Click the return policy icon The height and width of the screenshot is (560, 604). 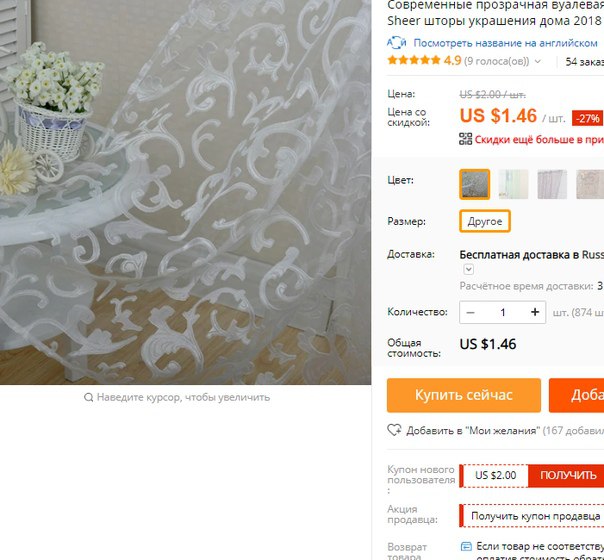pos(466,547)
